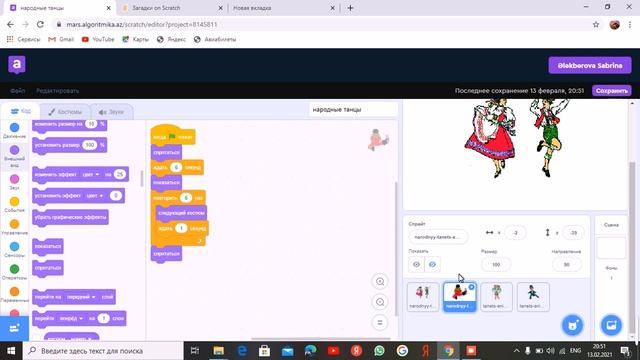The height and width of the screenshot is (360, 640).
Task: Click the sprite name input field
Action: (x=438, y=237)
